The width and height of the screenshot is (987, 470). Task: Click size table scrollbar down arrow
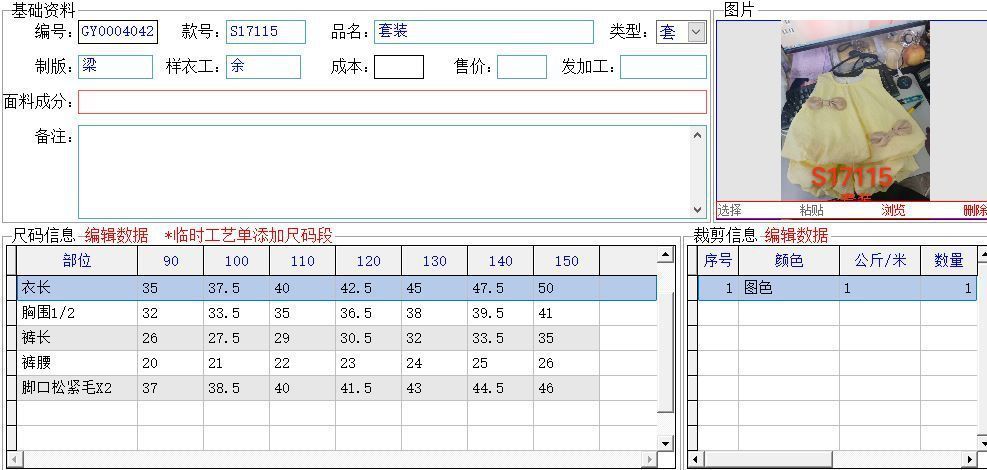[x=667, y=444]
